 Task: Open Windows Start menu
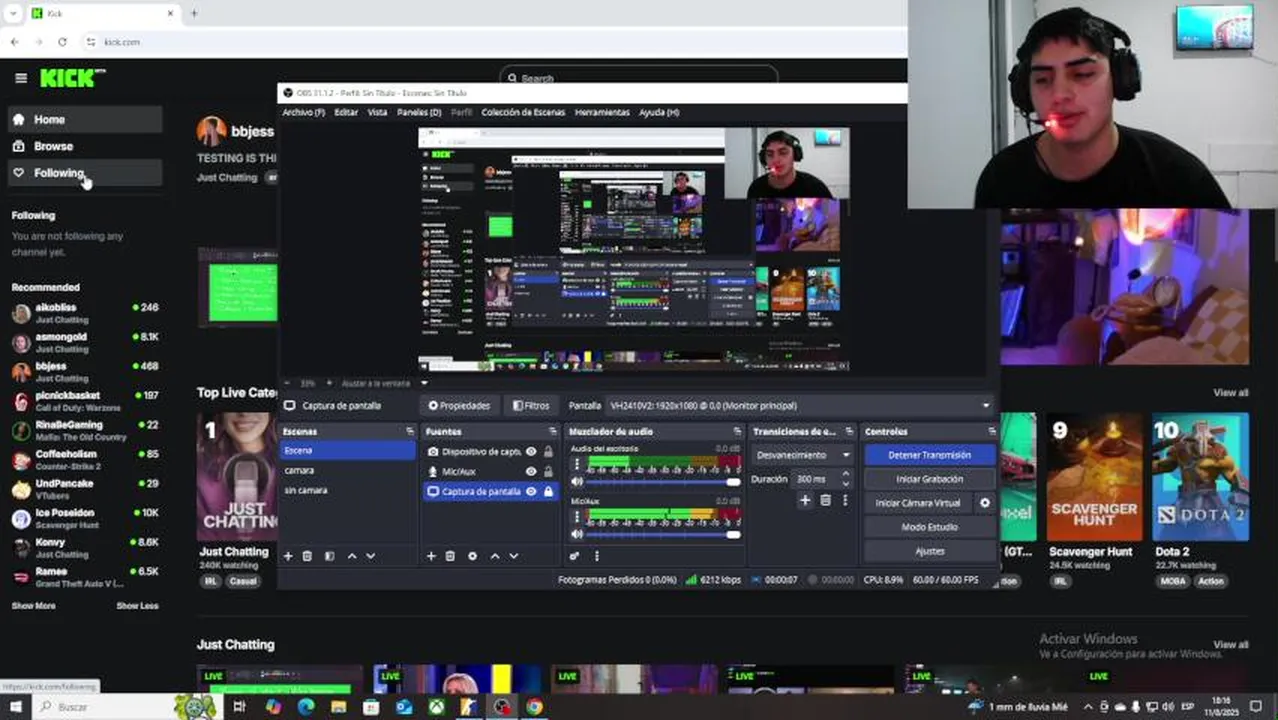15,707
